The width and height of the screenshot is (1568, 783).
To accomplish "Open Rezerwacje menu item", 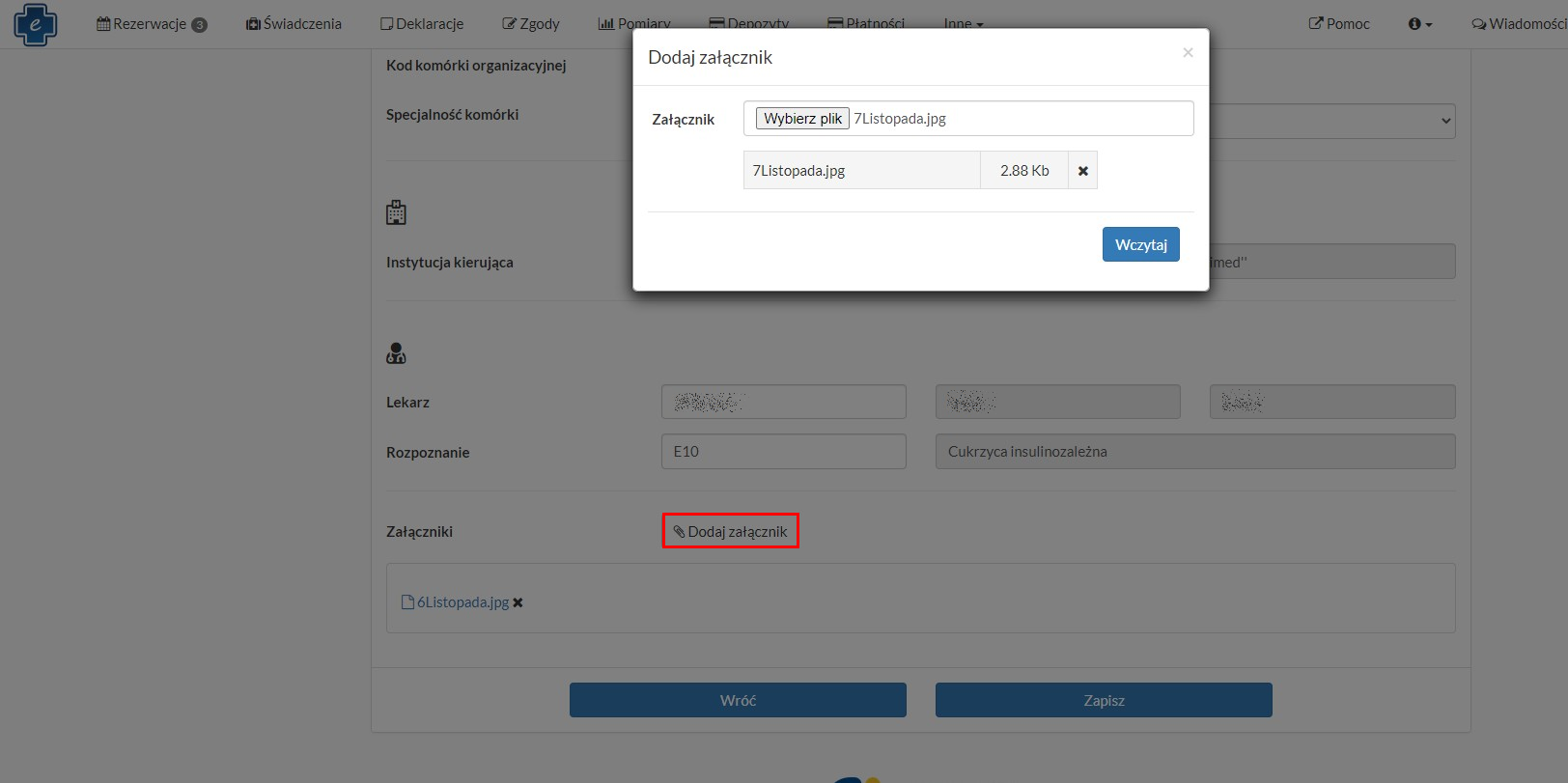I will [x=151, y=24].
